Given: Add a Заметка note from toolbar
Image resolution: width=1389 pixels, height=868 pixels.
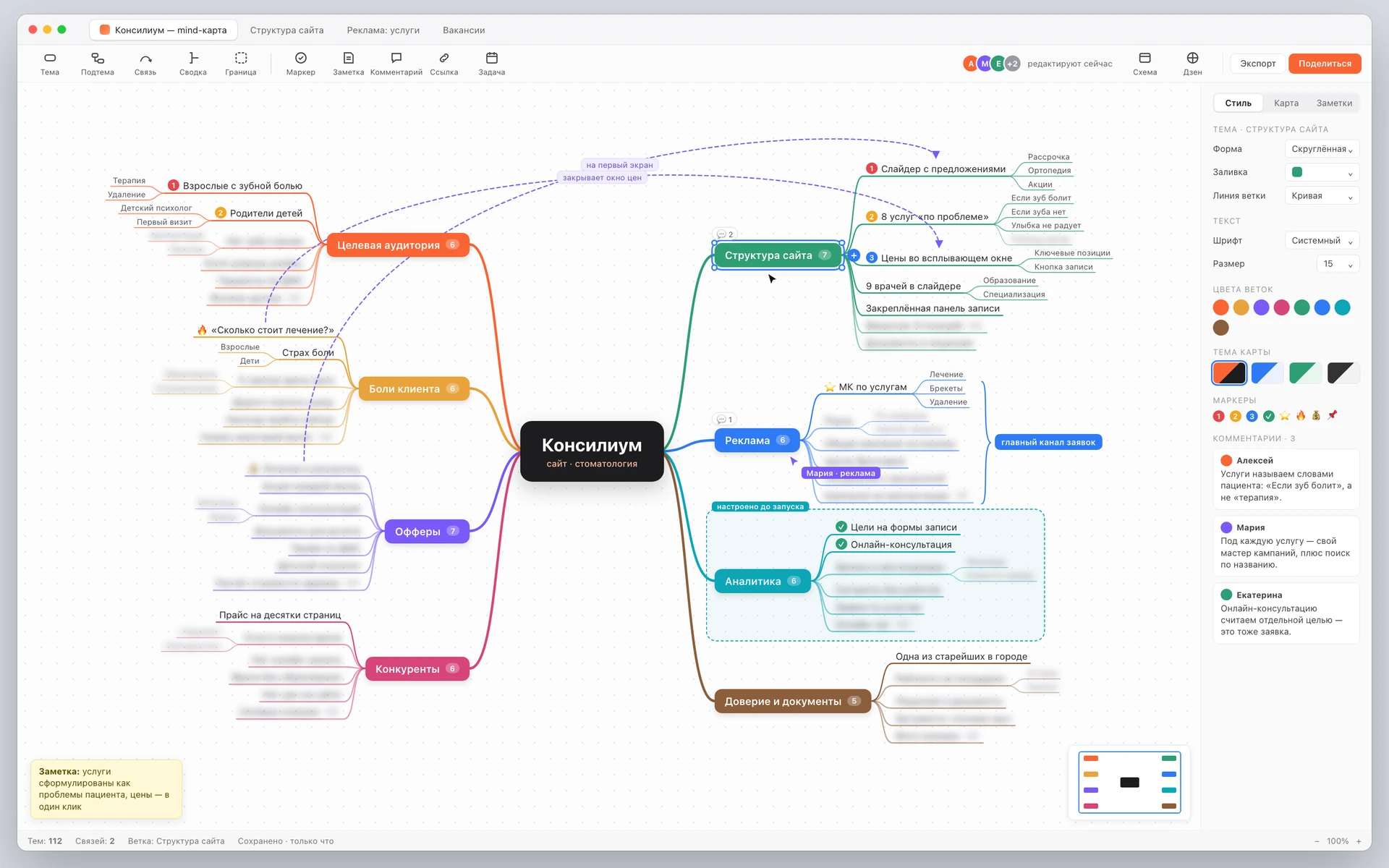Looking at the screenshot, I should (349, 64).
